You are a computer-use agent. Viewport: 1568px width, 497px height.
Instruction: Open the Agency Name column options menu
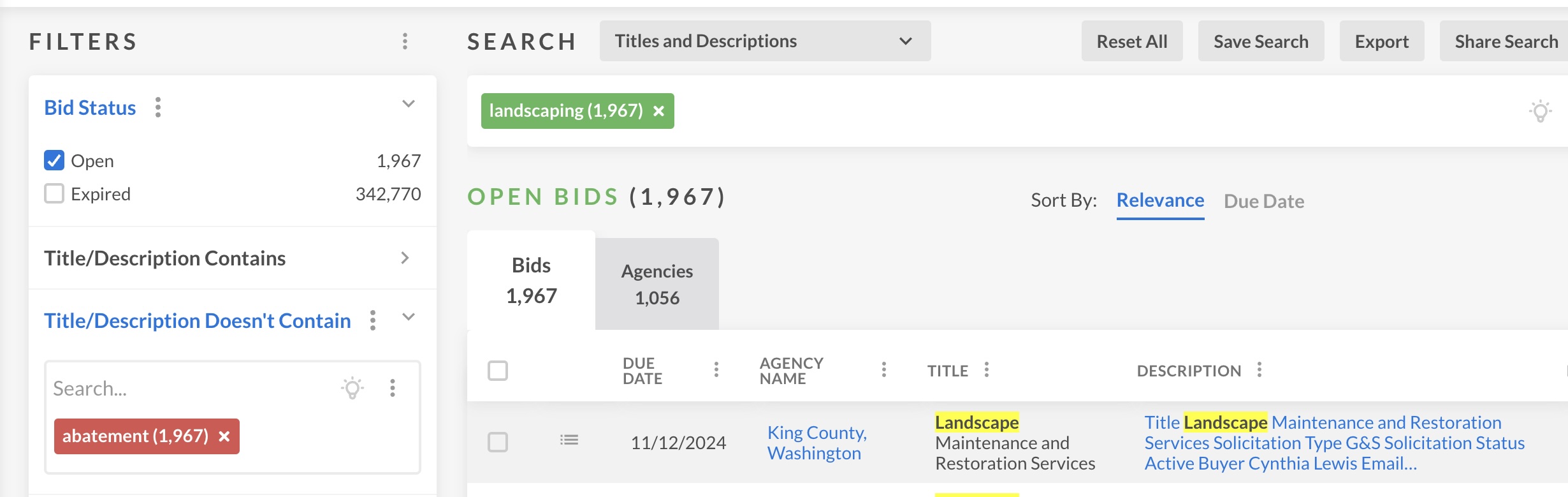(883, 370)
